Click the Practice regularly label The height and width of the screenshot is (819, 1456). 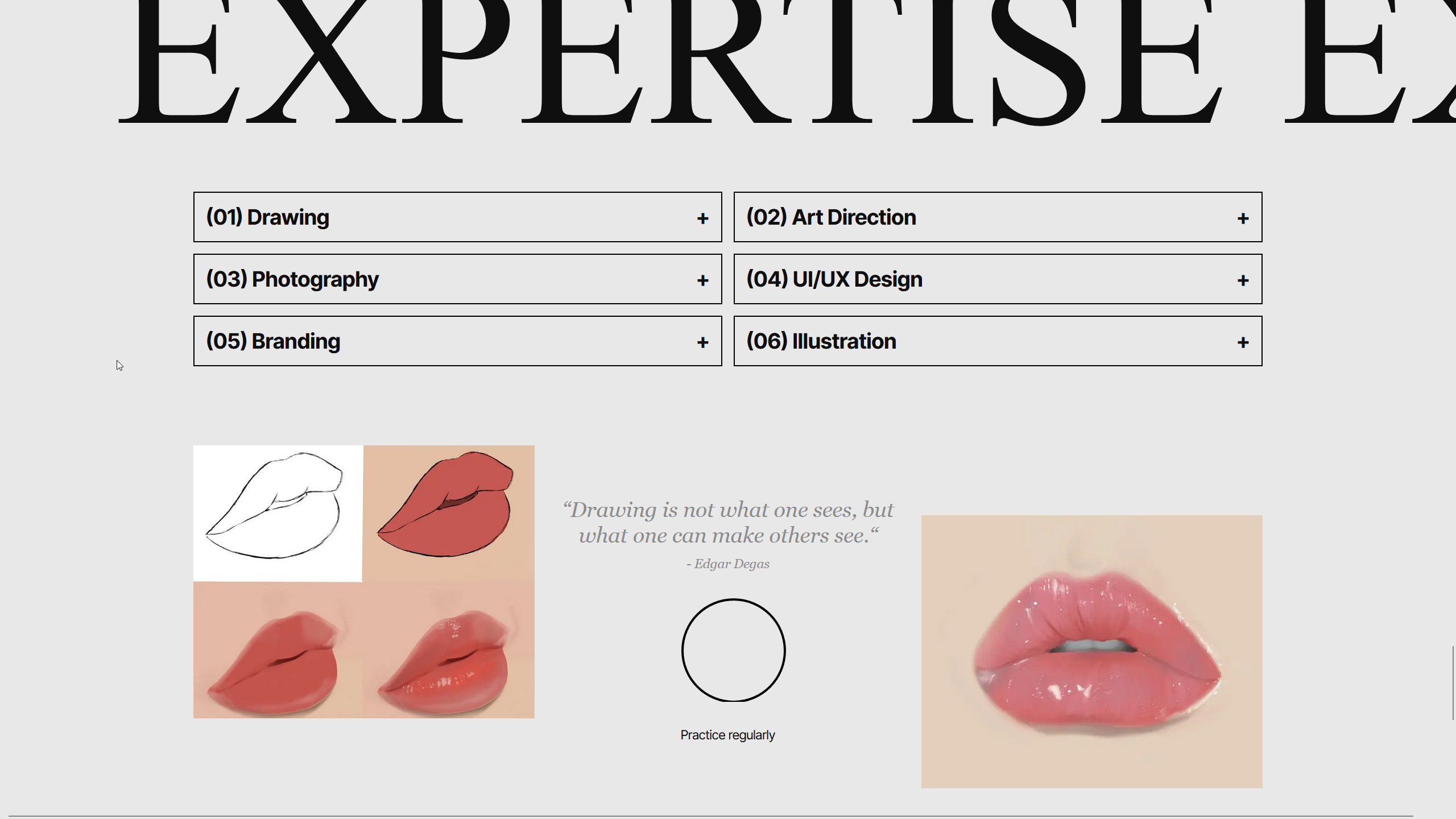click(728, 734)
